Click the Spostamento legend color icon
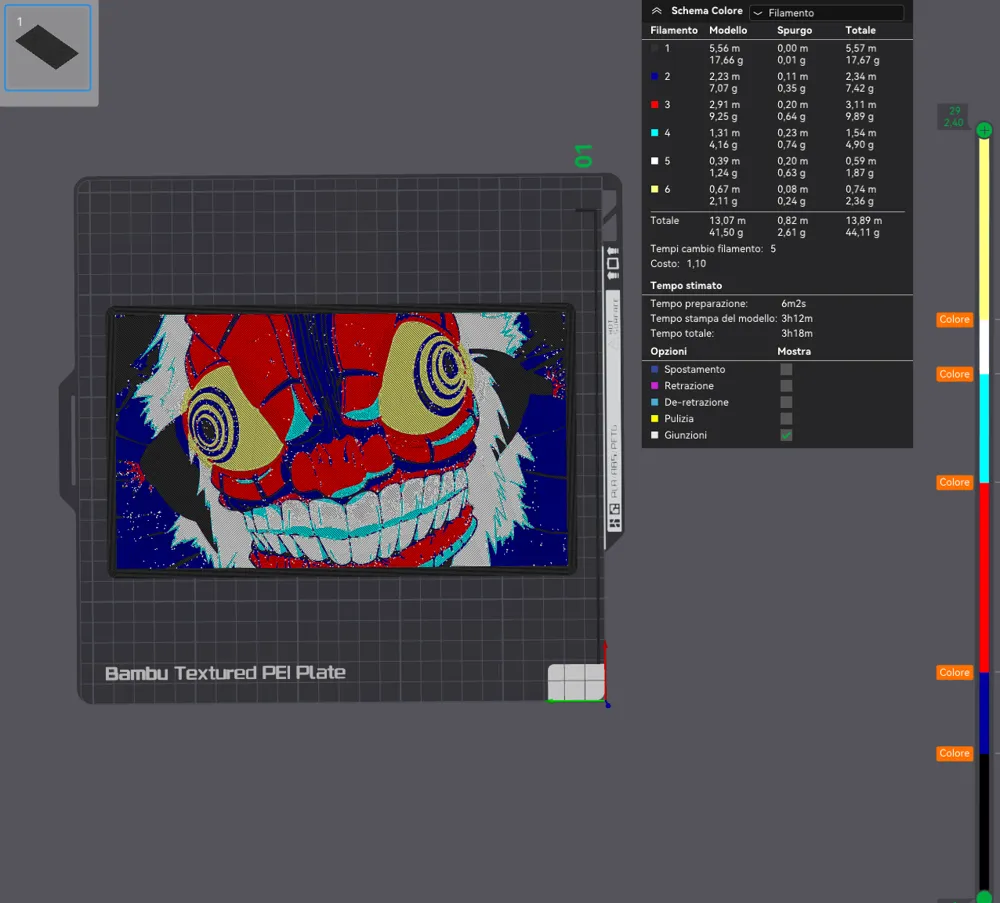The height and width of the screenshot is (903, 1000). coord(654,369)
